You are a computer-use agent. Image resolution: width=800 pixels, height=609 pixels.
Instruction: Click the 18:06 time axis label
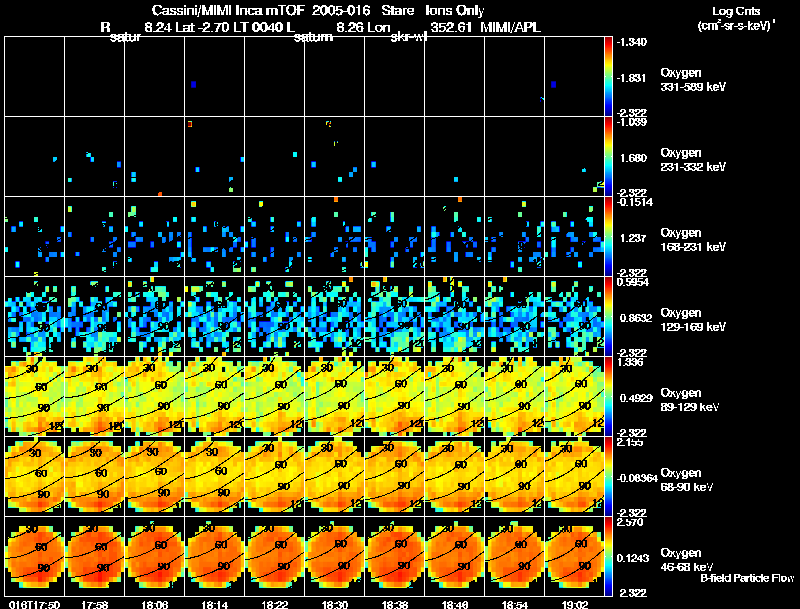[155, 604]
